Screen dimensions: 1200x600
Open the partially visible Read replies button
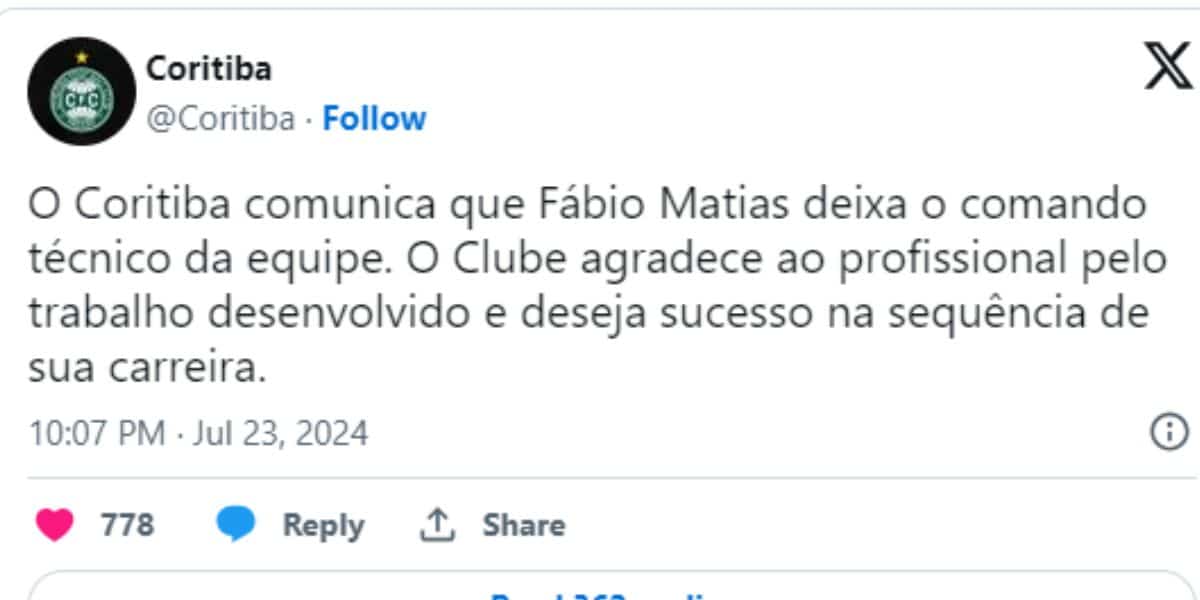point(600,586)
